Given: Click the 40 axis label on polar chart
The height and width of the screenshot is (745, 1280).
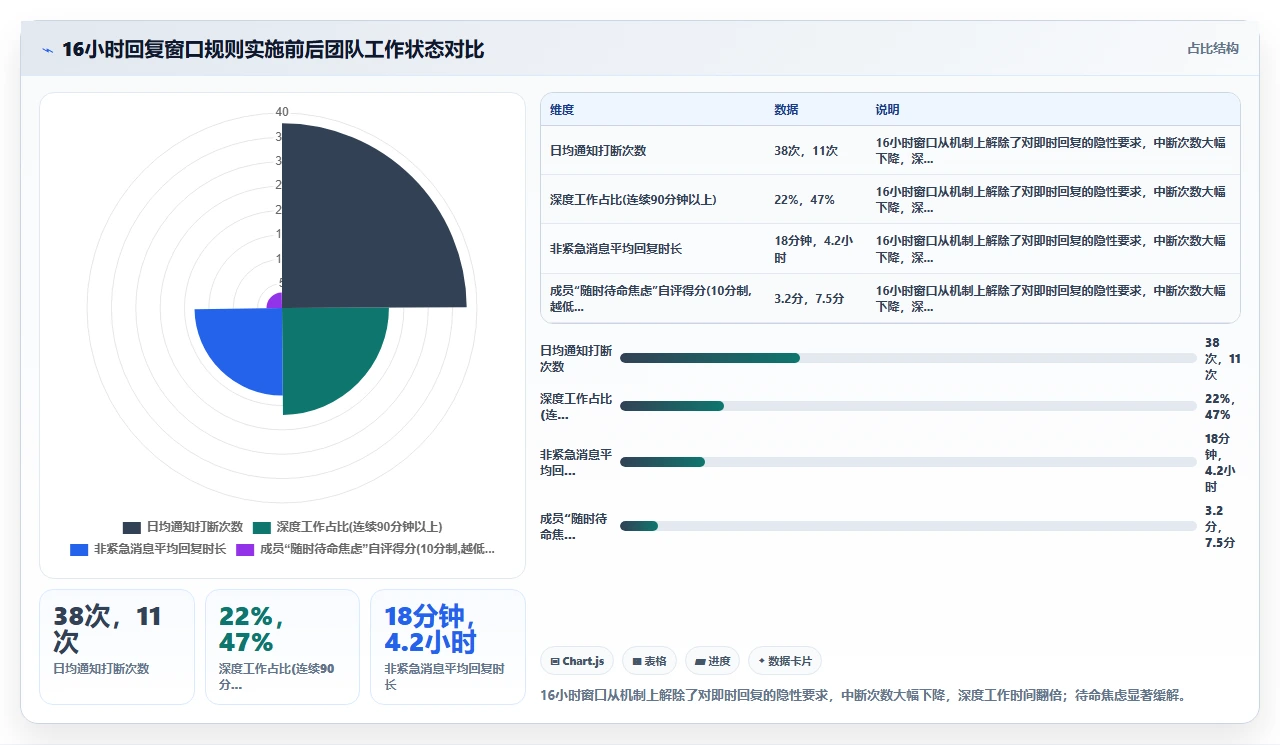Looking at the screenshot, I should 282,112.
